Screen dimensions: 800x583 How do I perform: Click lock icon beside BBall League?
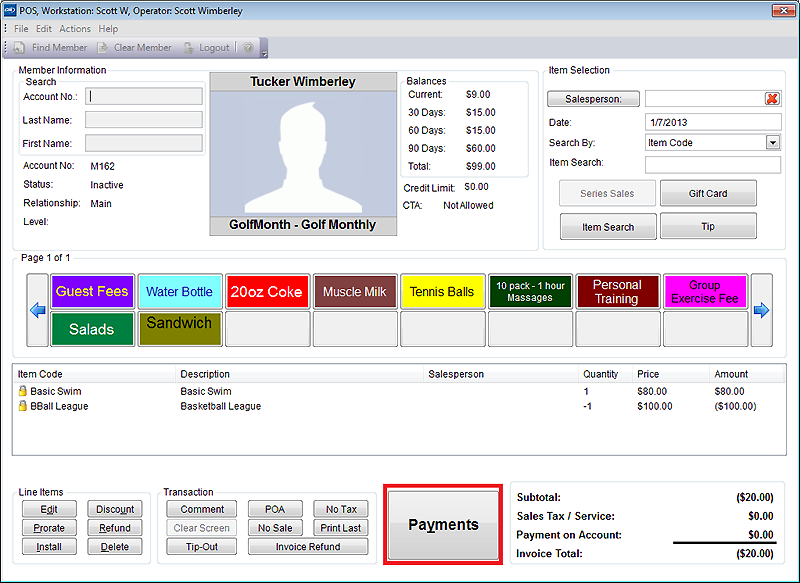[22, 405]
